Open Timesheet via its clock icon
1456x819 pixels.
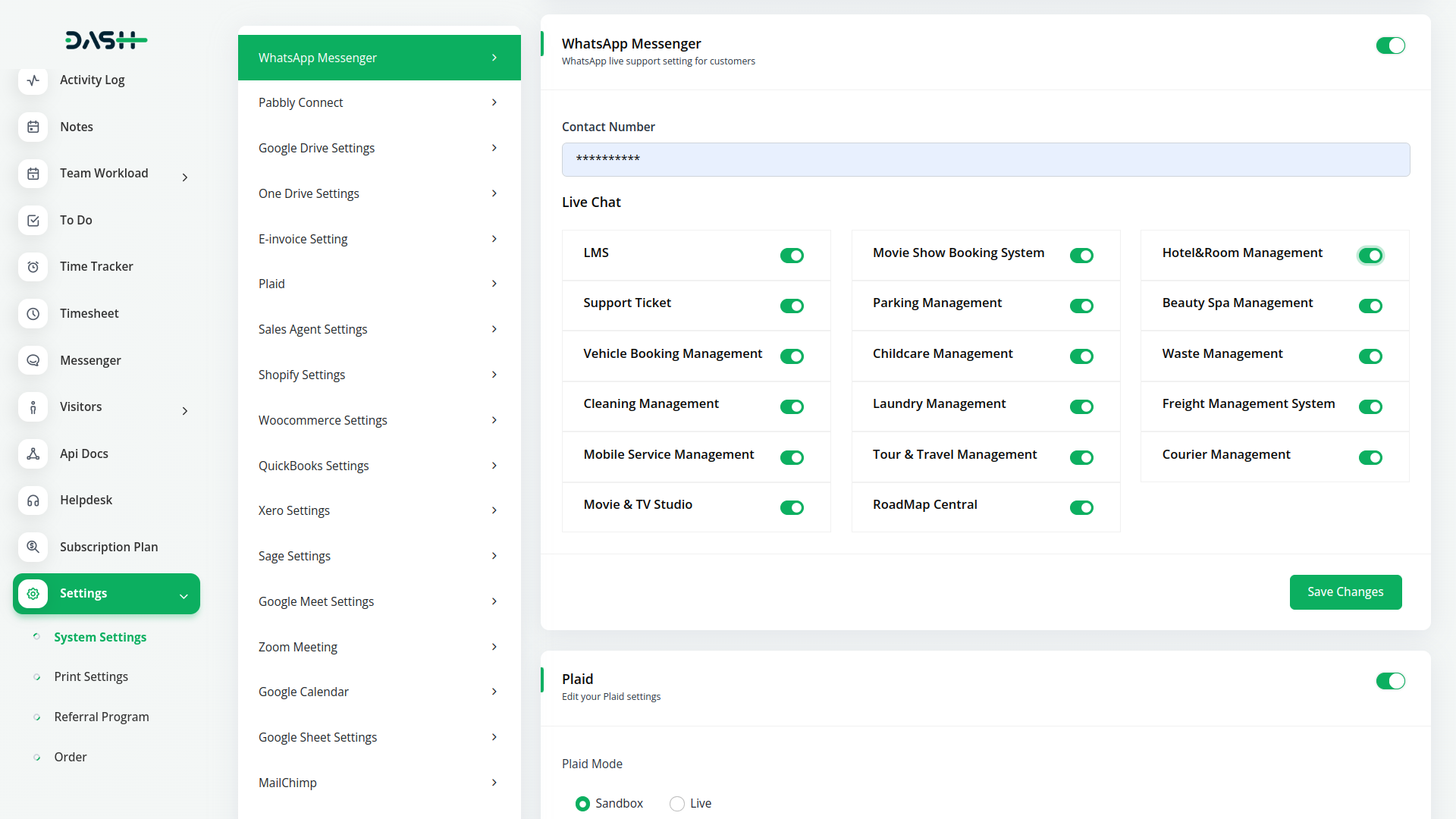[x=33, y=314]
